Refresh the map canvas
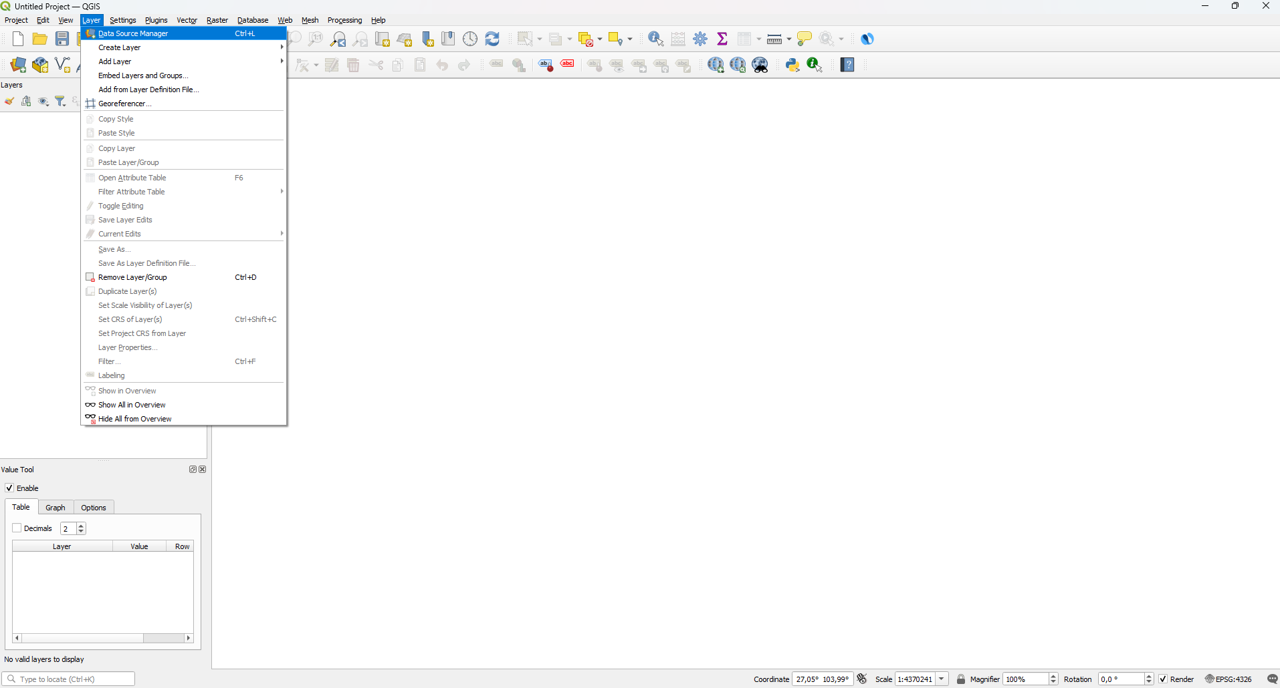This screenshot has height=688, width=1280. click(490, 38)
